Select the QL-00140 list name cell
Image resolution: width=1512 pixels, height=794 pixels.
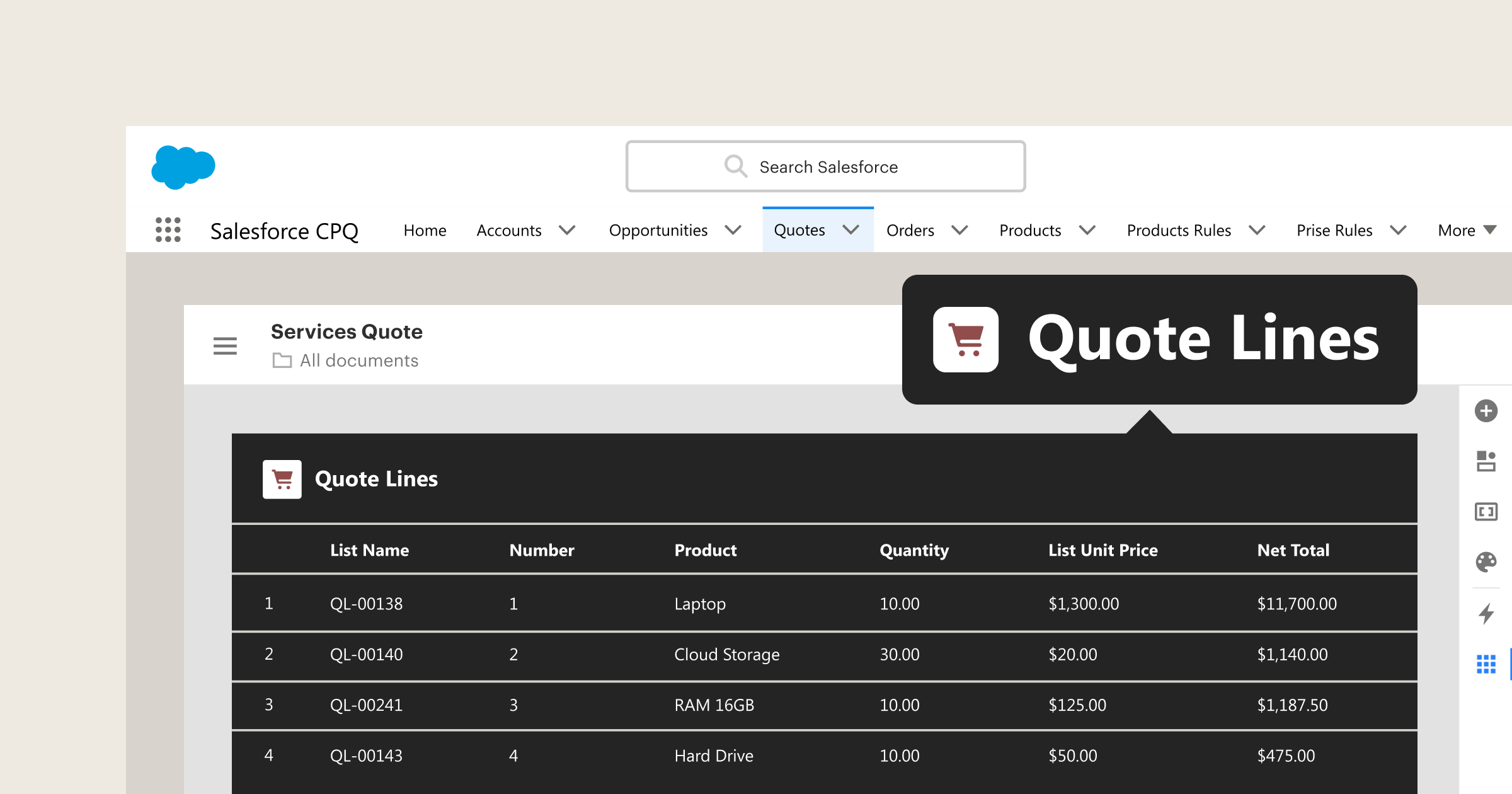click(367, 655)
